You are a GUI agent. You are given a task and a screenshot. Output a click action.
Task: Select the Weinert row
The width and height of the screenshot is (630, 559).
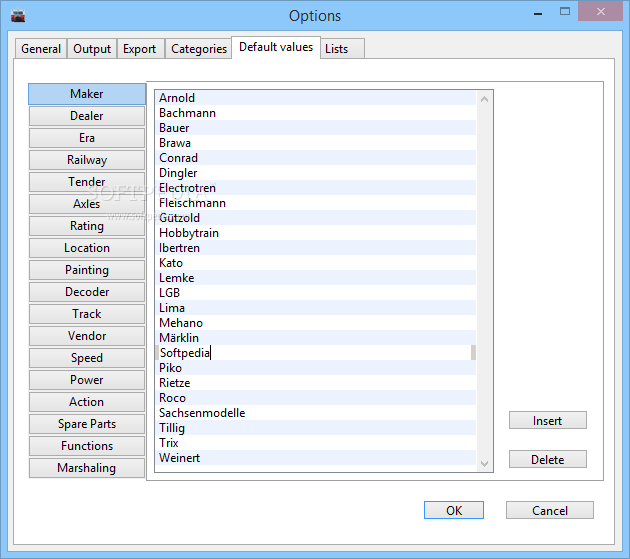[x=316, y=458]
